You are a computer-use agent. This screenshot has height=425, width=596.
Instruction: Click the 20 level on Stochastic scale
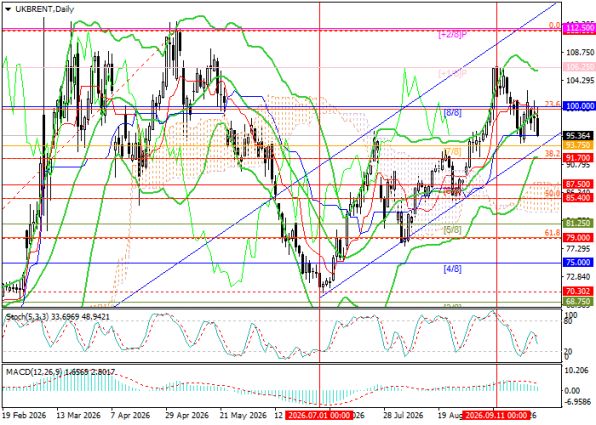point(568,351)
